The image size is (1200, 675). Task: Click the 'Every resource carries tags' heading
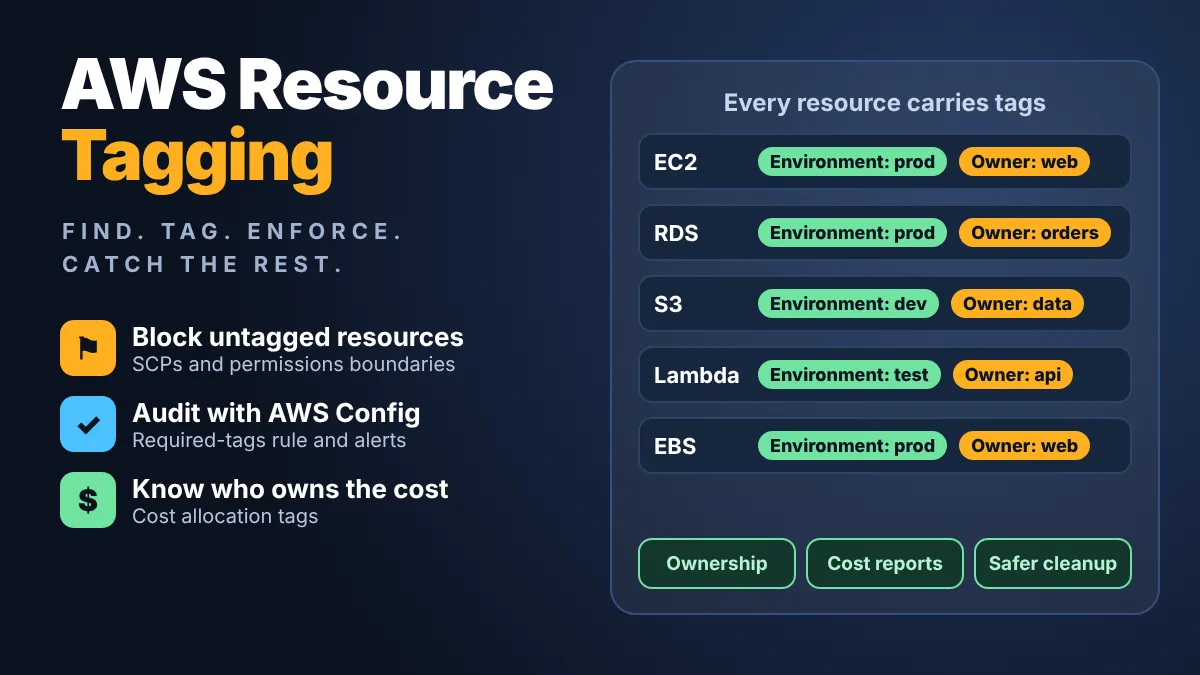[x=885, y=103]
